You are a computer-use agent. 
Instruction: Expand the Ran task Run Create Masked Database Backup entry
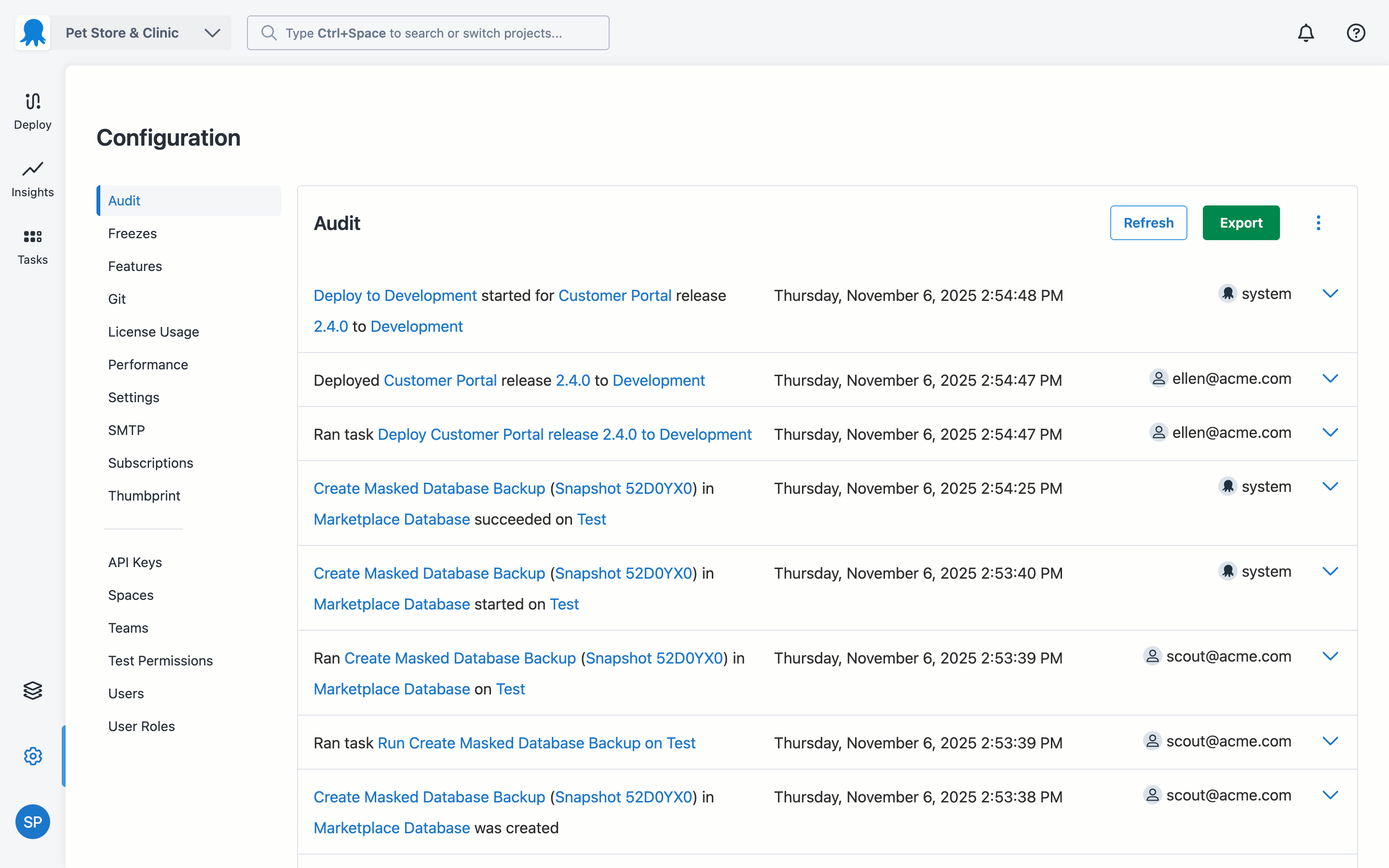click(1330, 741)
